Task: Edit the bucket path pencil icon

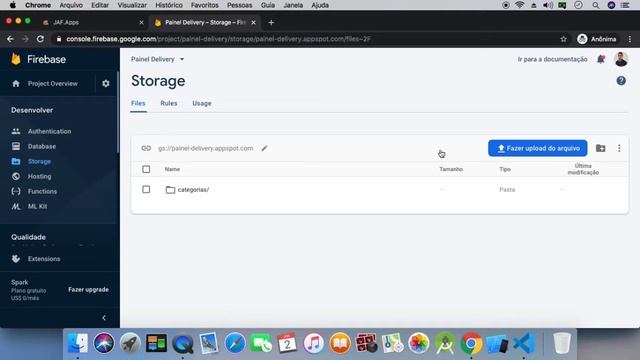Action: click(x=264, y=148)
